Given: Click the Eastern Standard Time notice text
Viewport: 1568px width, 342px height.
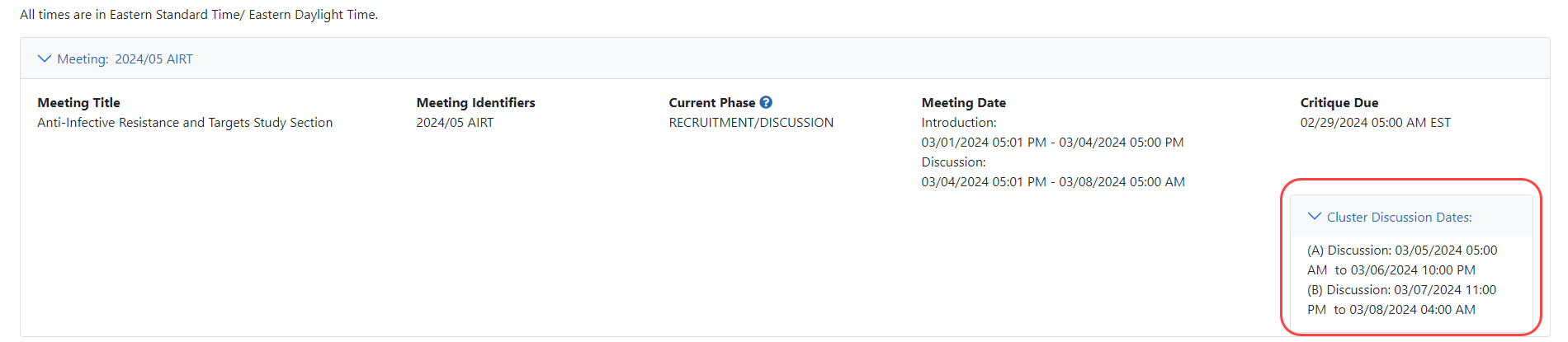Looking at the screenshot, I should 199,15.
